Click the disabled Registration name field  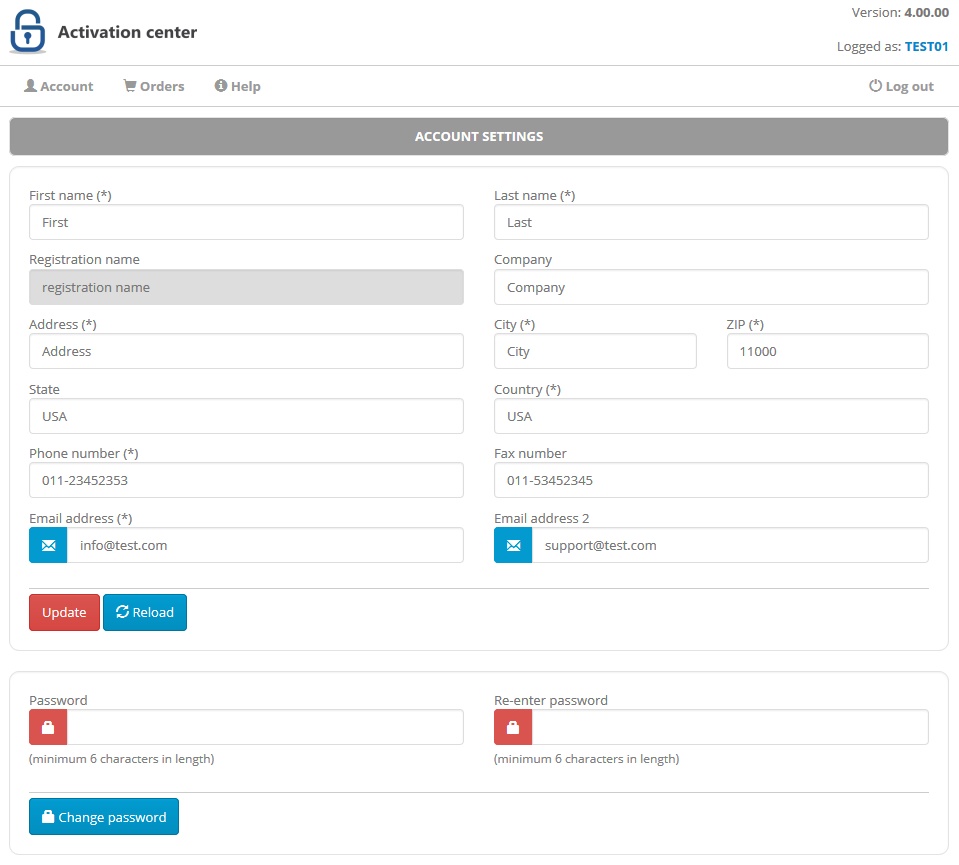tap(246, 287)
